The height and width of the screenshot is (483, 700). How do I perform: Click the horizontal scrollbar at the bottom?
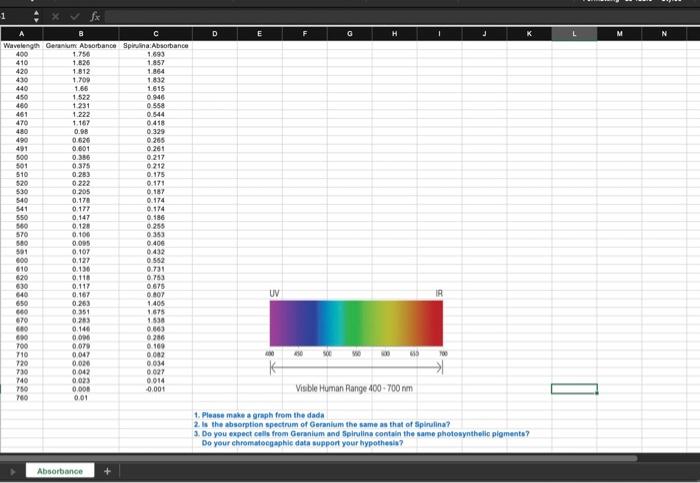pyautogui.click(x=319, y=458)
